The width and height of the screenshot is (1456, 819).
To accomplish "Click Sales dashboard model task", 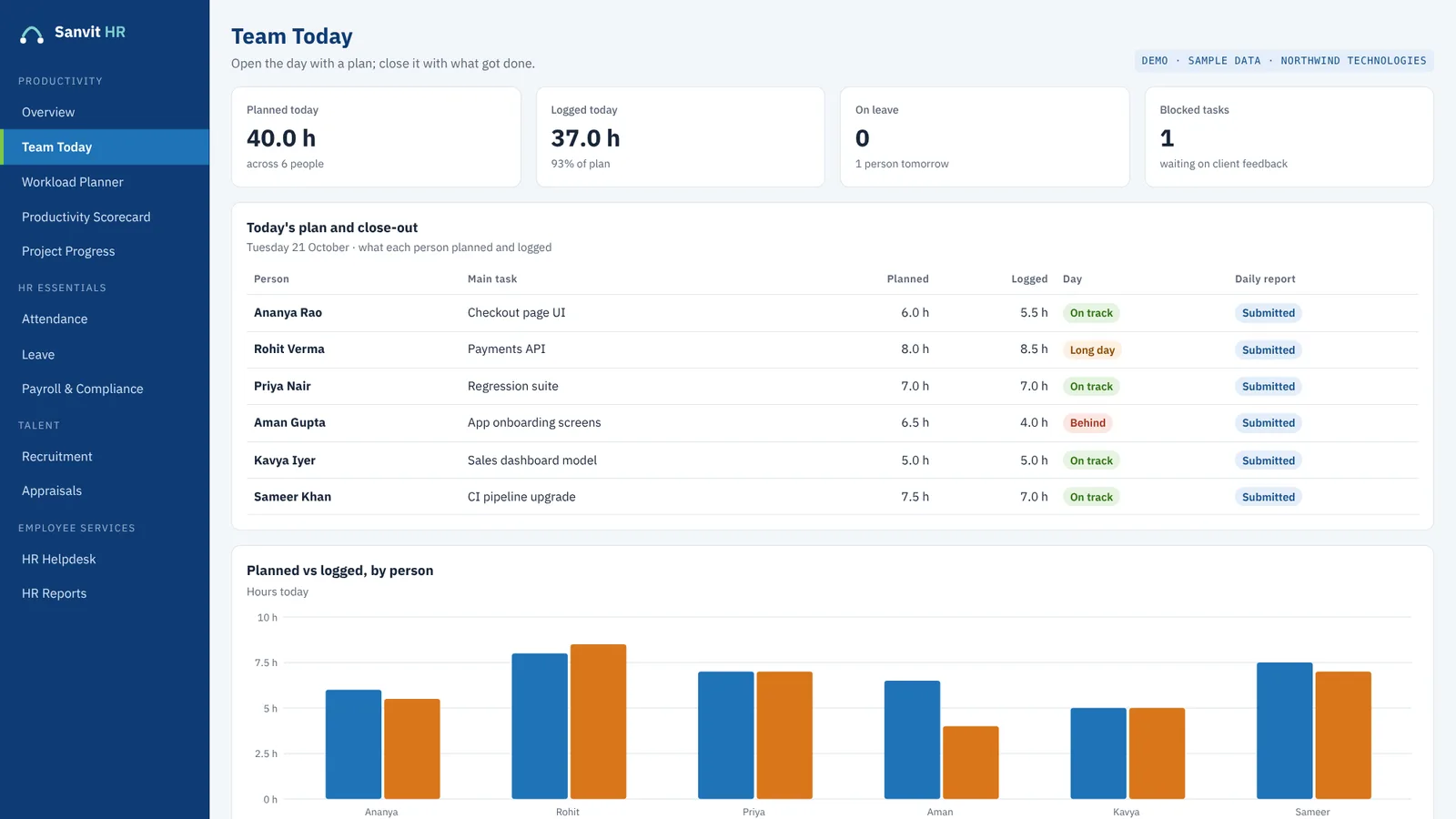I will 532,460.
